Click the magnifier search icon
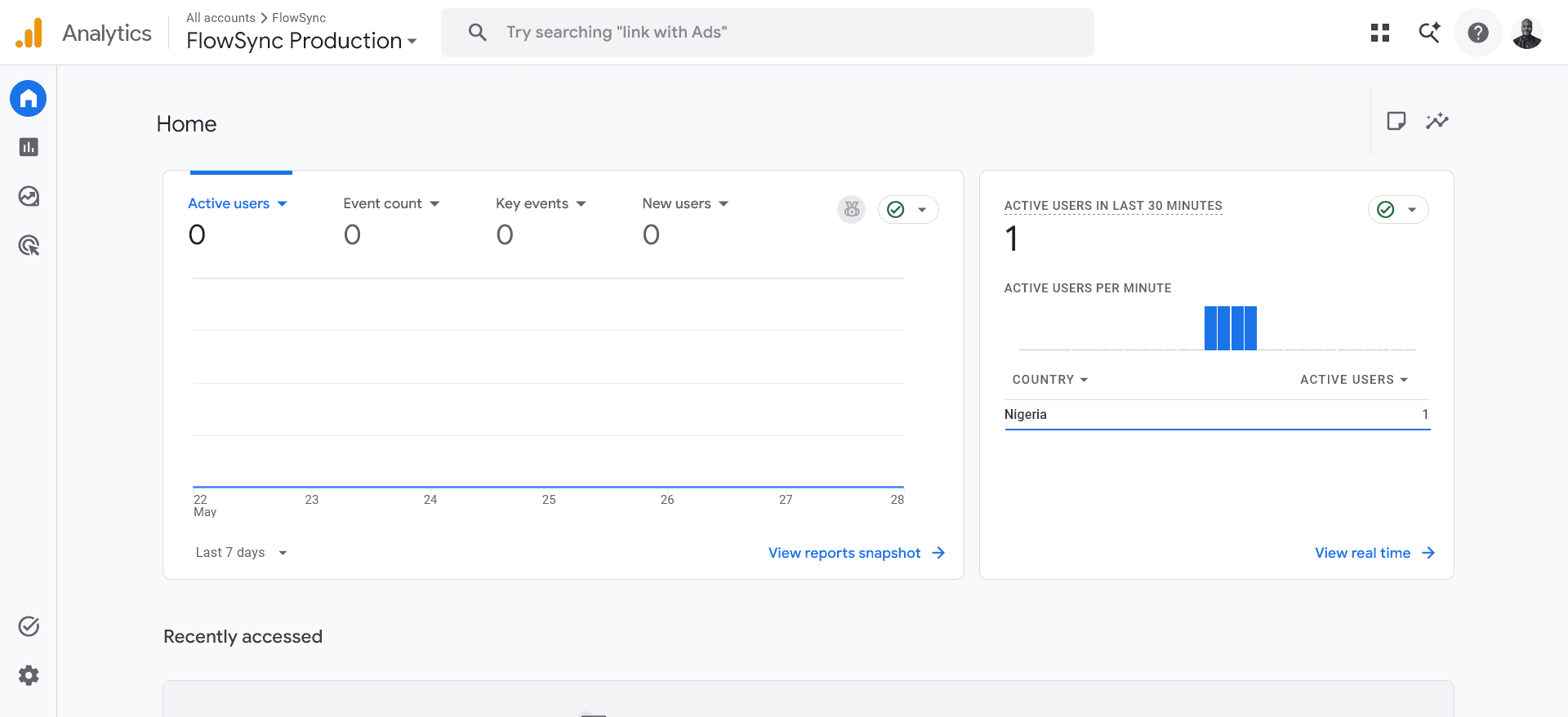The height and width of the screenshot is (717, 1568). [x=478, y=33]
